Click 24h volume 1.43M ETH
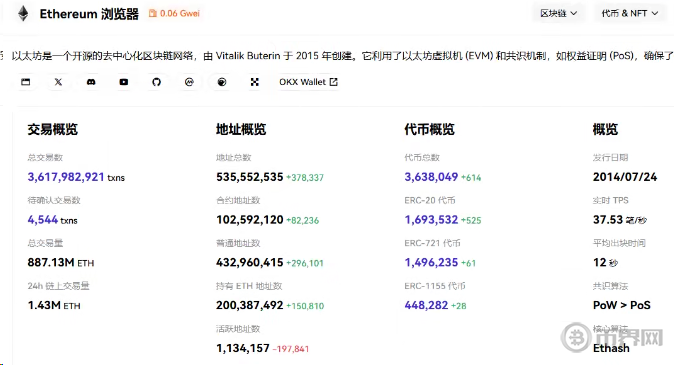 click(54, 305)
